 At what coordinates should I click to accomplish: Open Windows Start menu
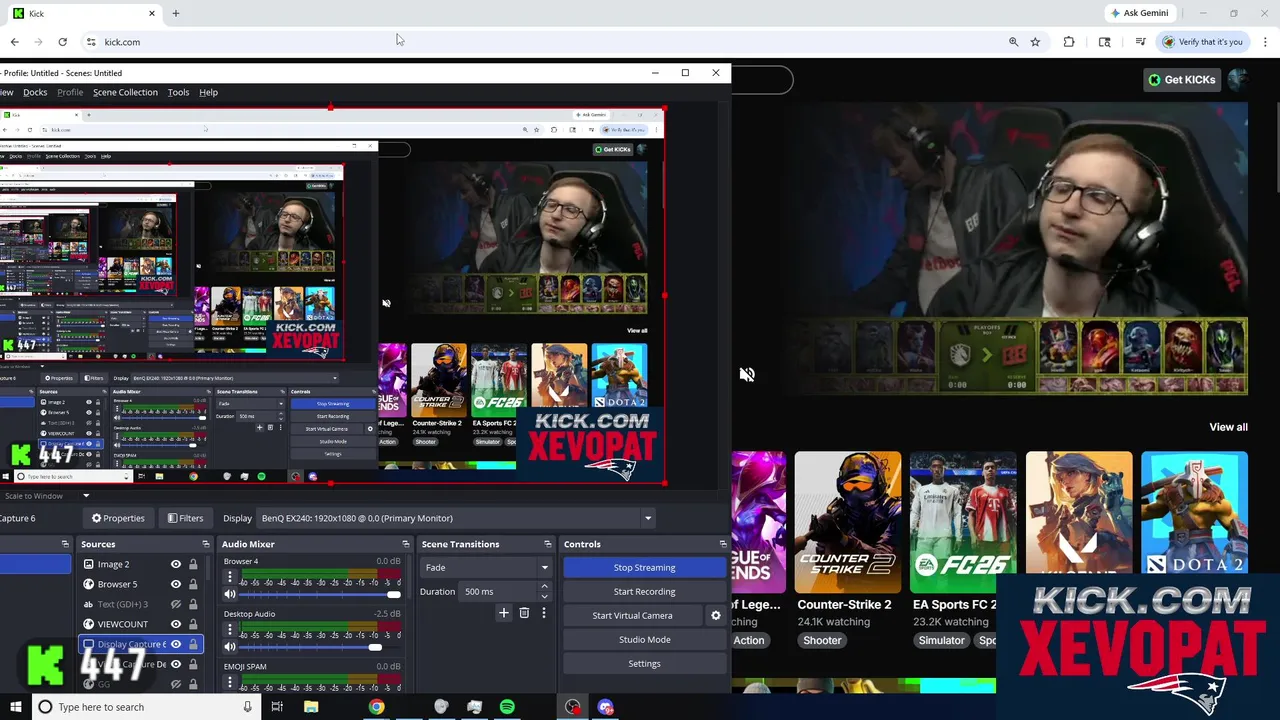click(x=15, y=707)
